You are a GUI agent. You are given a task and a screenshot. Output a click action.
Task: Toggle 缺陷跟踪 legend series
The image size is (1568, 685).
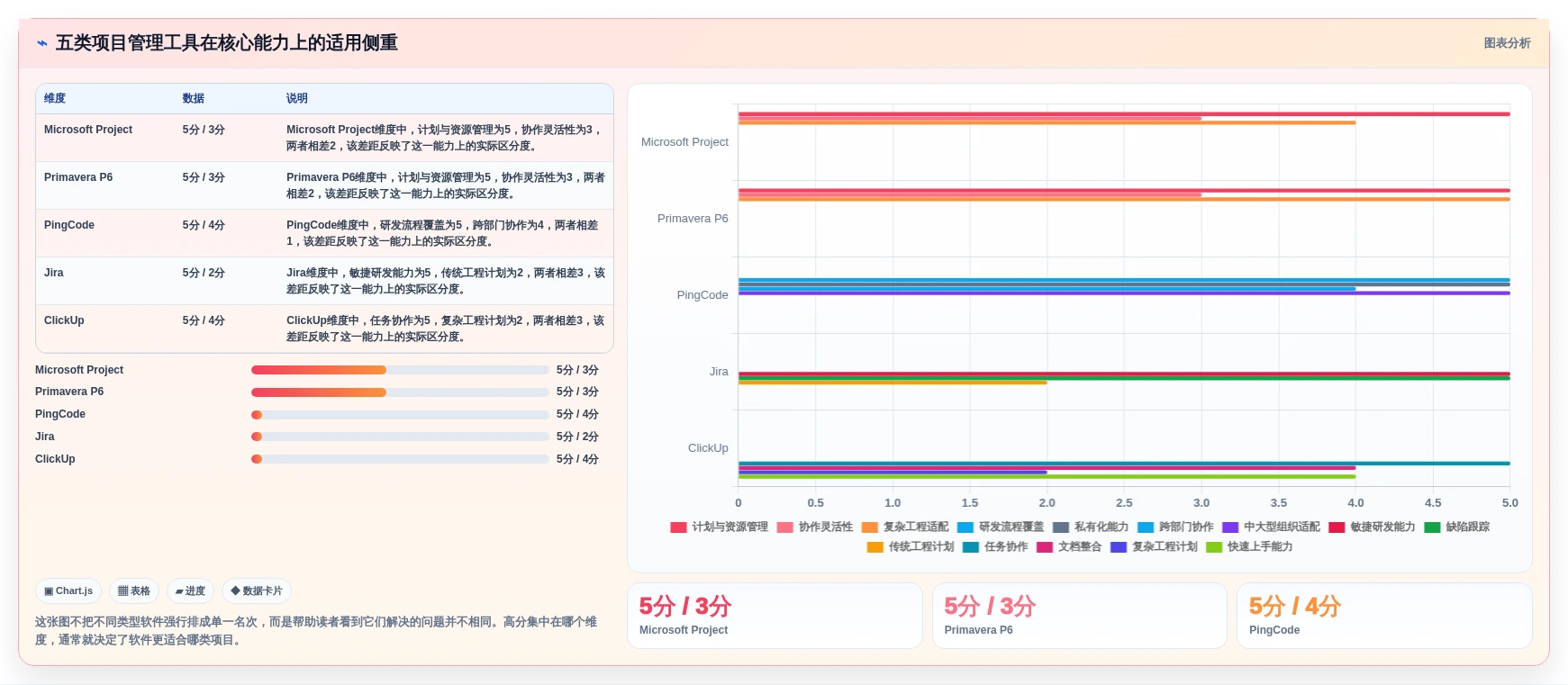click(1456, 527)
